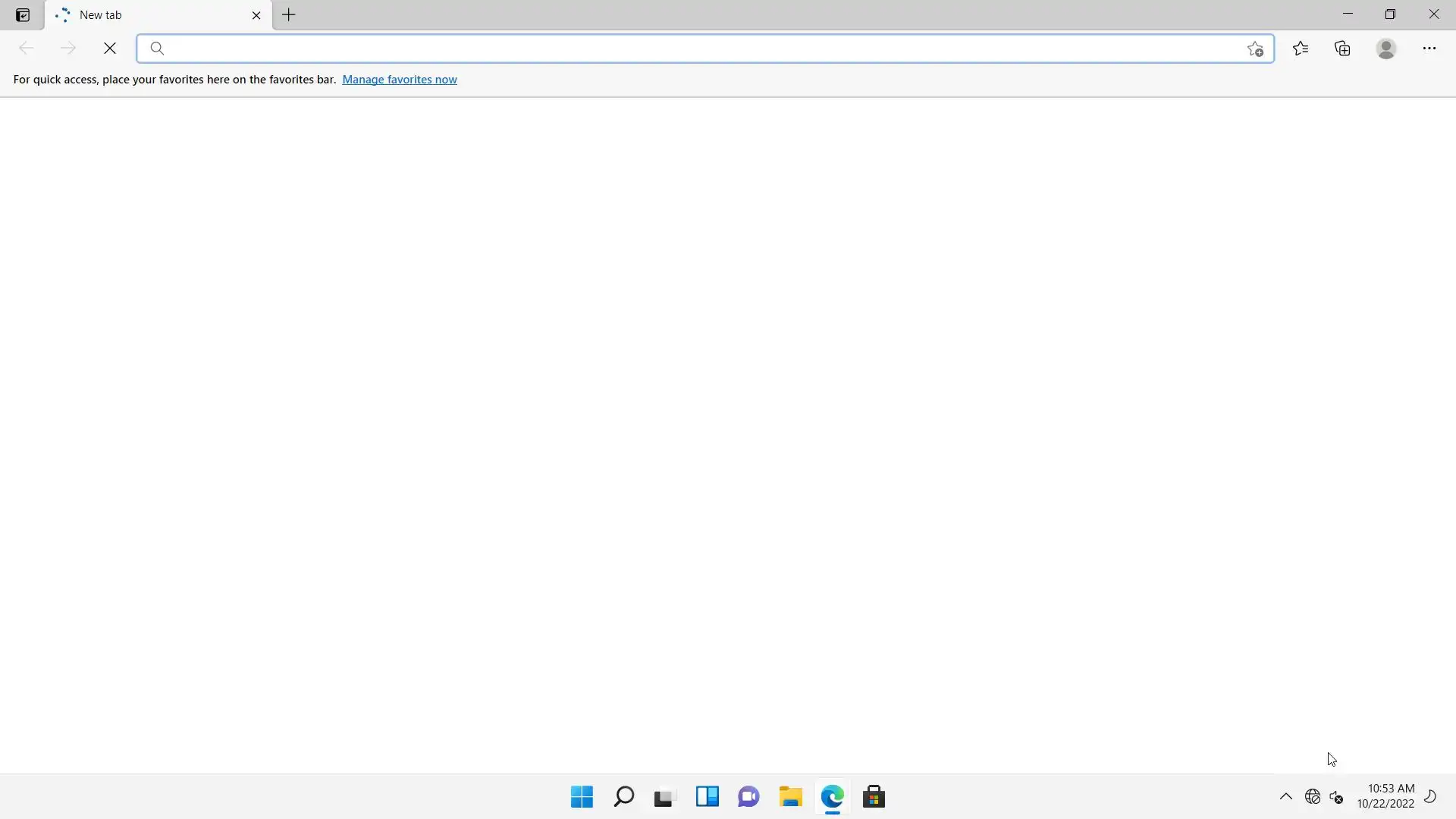Open the tab actions menu icon

click(23, 15)
